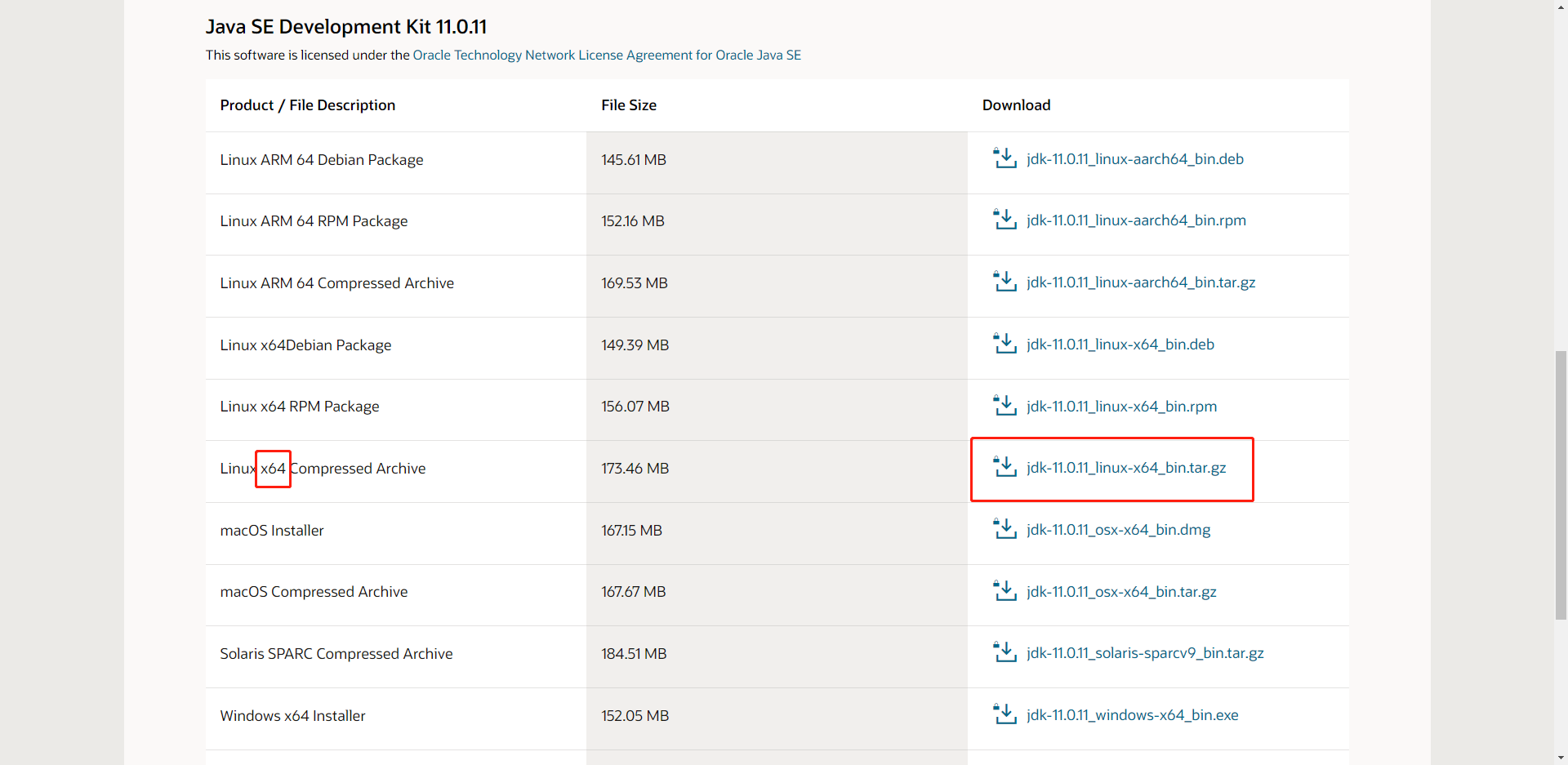Select Solaris SPARC Compressed Archive text
The height and width of the screenshot is (765, 1568).
pyautogui.click(x=336, y=654)
